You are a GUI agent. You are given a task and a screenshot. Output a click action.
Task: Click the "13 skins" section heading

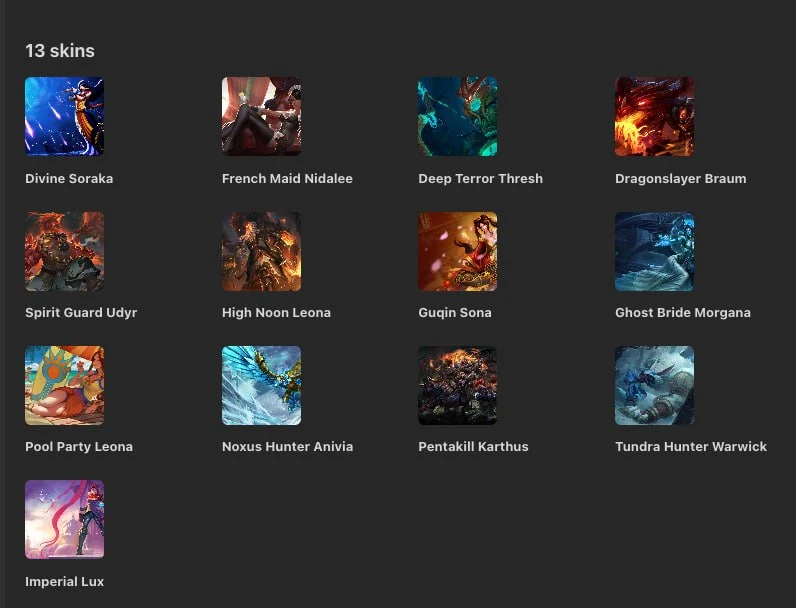click(60, 51)
